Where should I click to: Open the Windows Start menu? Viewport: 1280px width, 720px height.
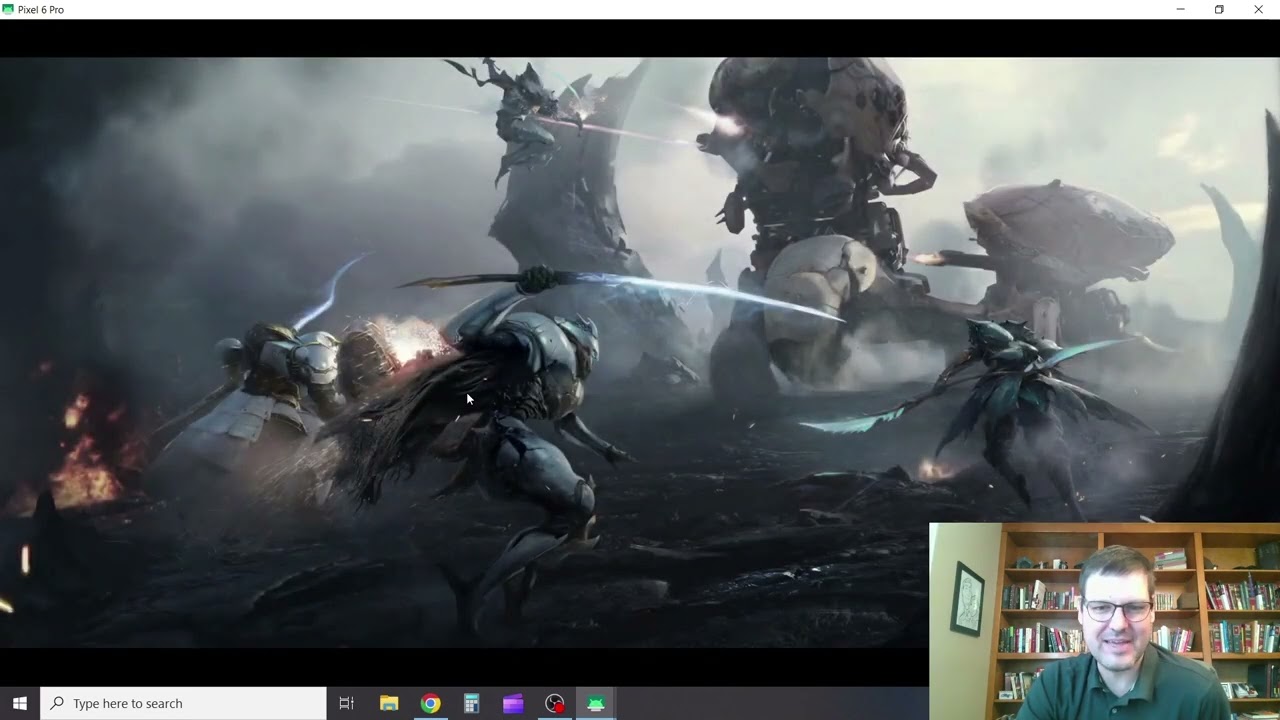pyautogui.click(x=20, y=703)
